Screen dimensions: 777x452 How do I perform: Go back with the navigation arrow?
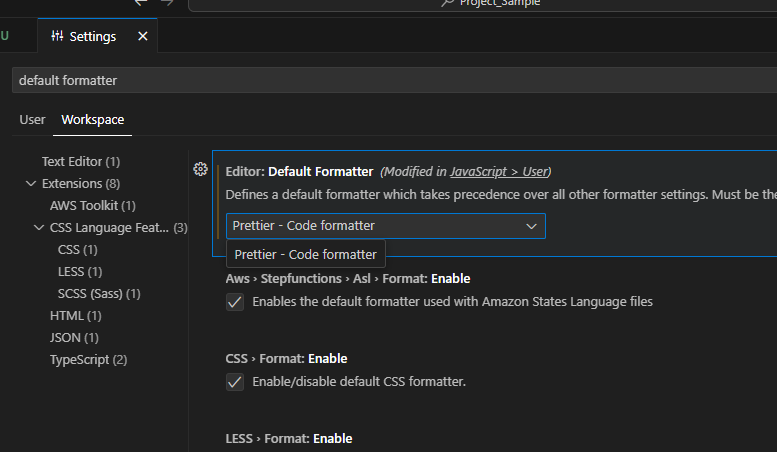click(141, 2)
